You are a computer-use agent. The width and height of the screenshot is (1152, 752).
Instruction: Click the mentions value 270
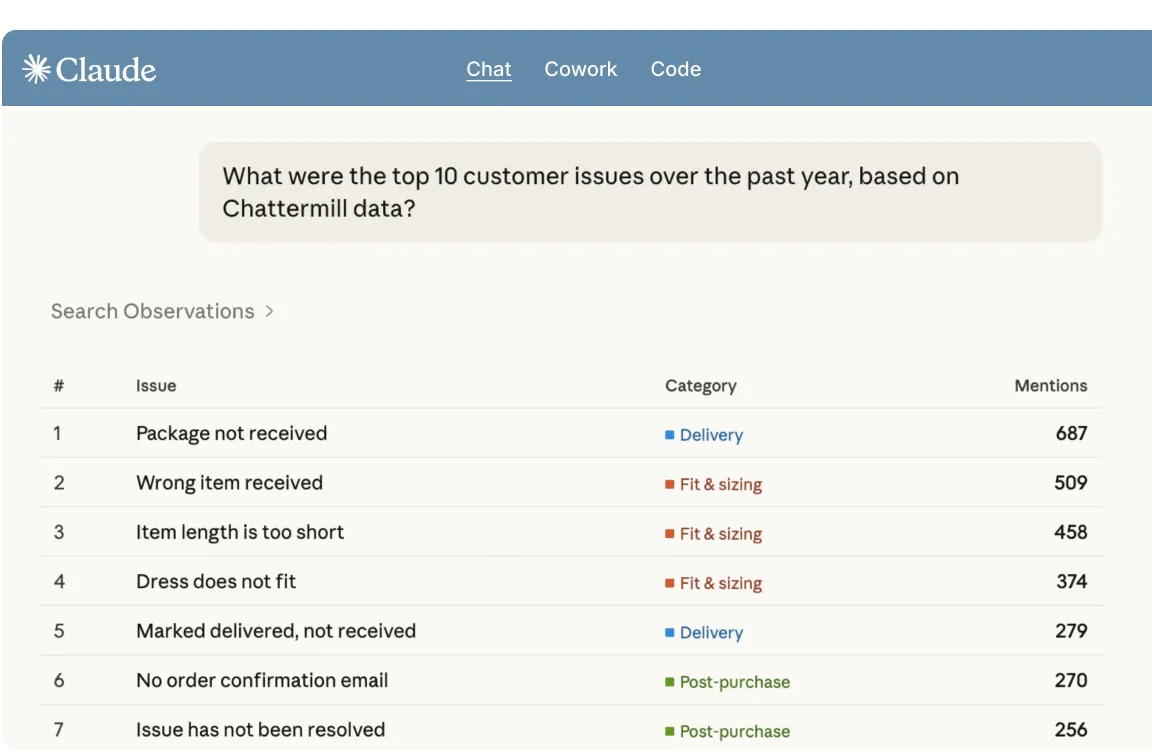coord(1071,680)
